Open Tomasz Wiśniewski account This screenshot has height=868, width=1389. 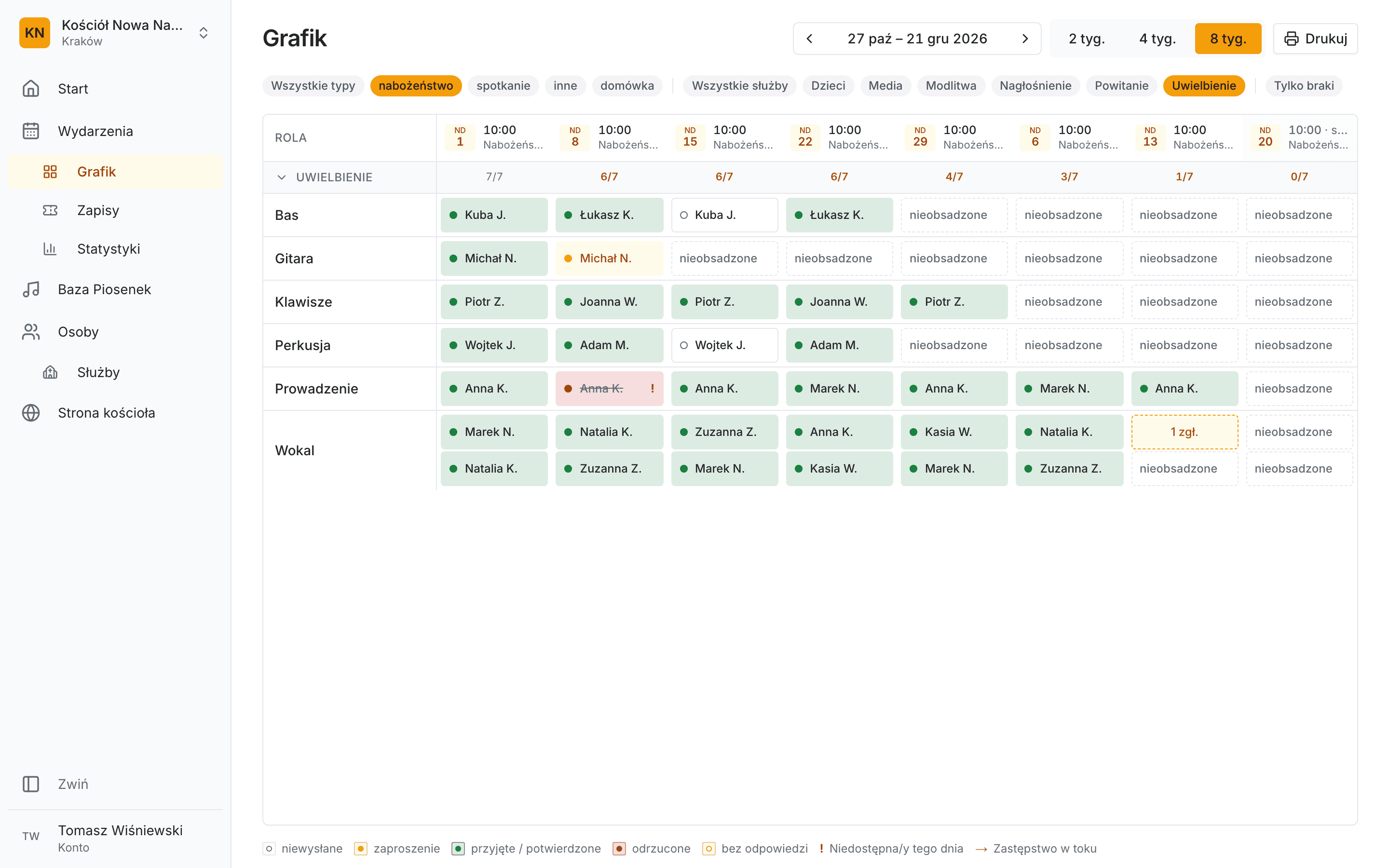pos(115,838)
